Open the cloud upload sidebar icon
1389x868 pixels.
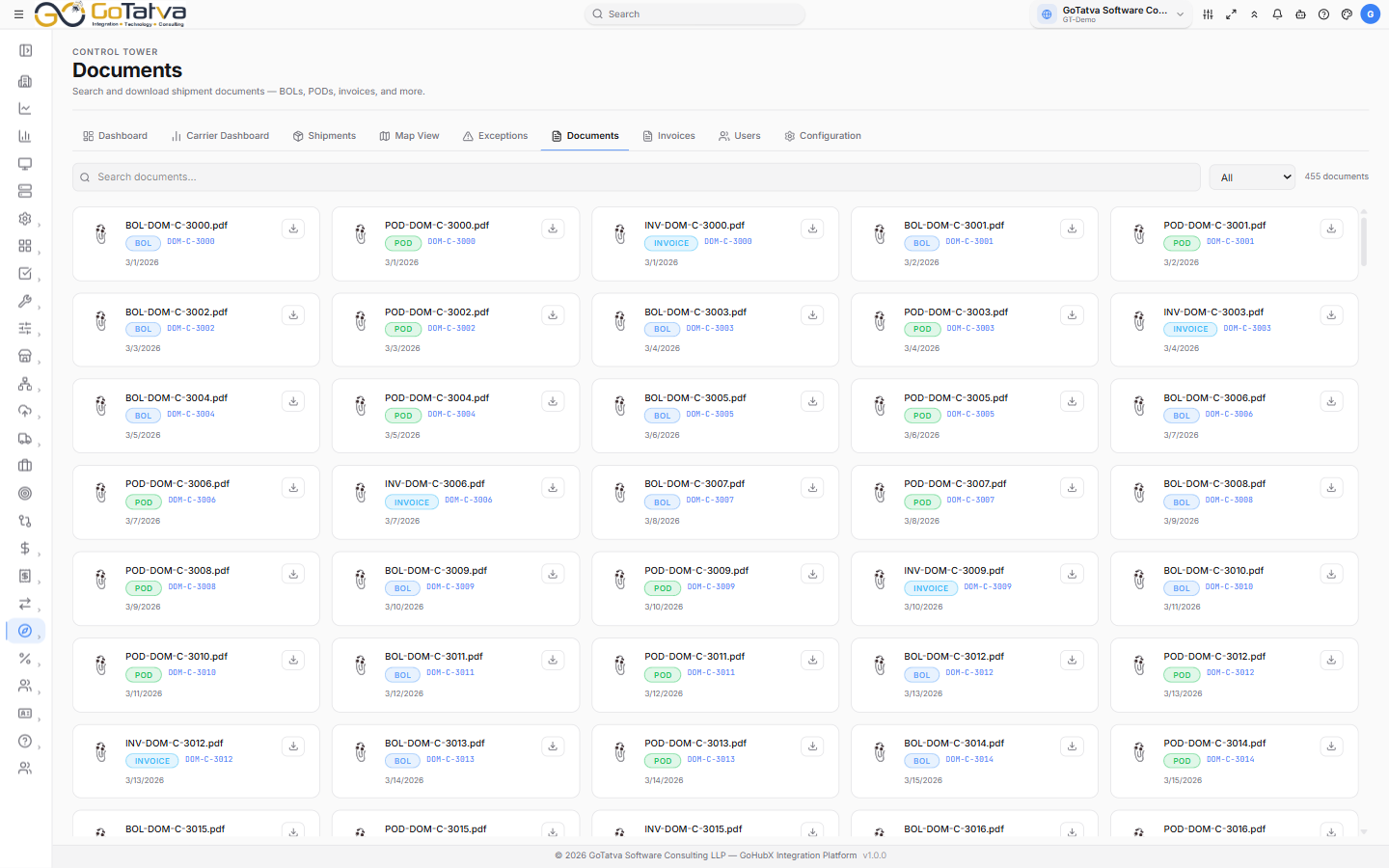[x=25, y=411]
